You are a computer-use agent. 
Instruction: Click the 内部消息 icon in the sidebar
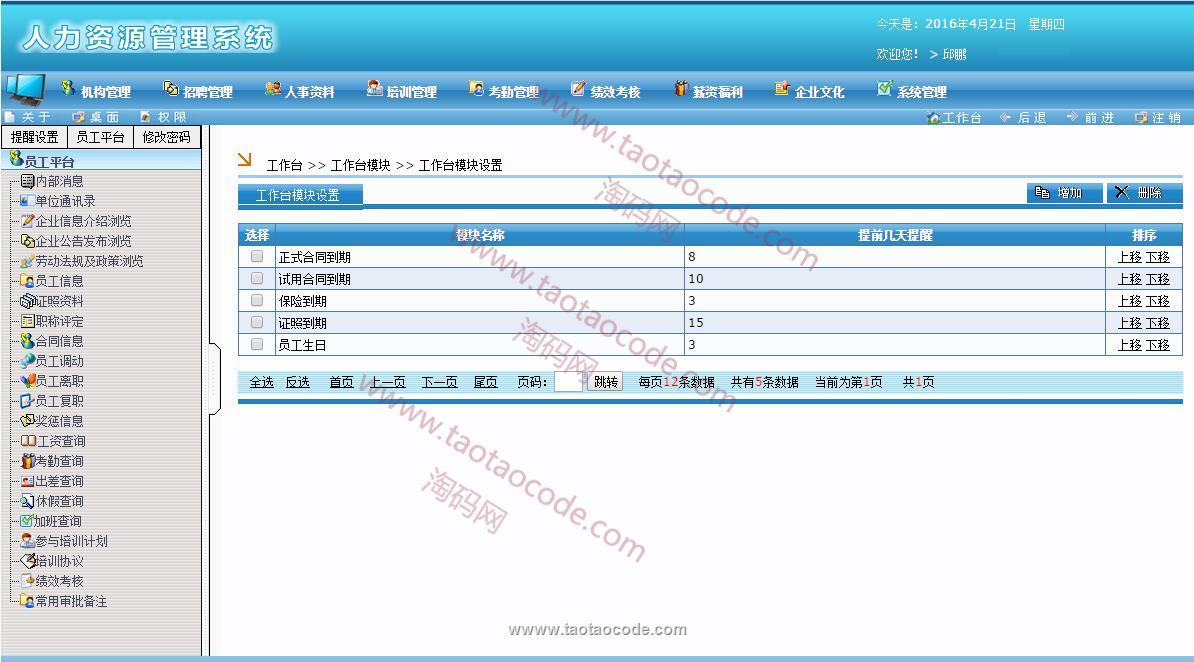click(28, 181)
